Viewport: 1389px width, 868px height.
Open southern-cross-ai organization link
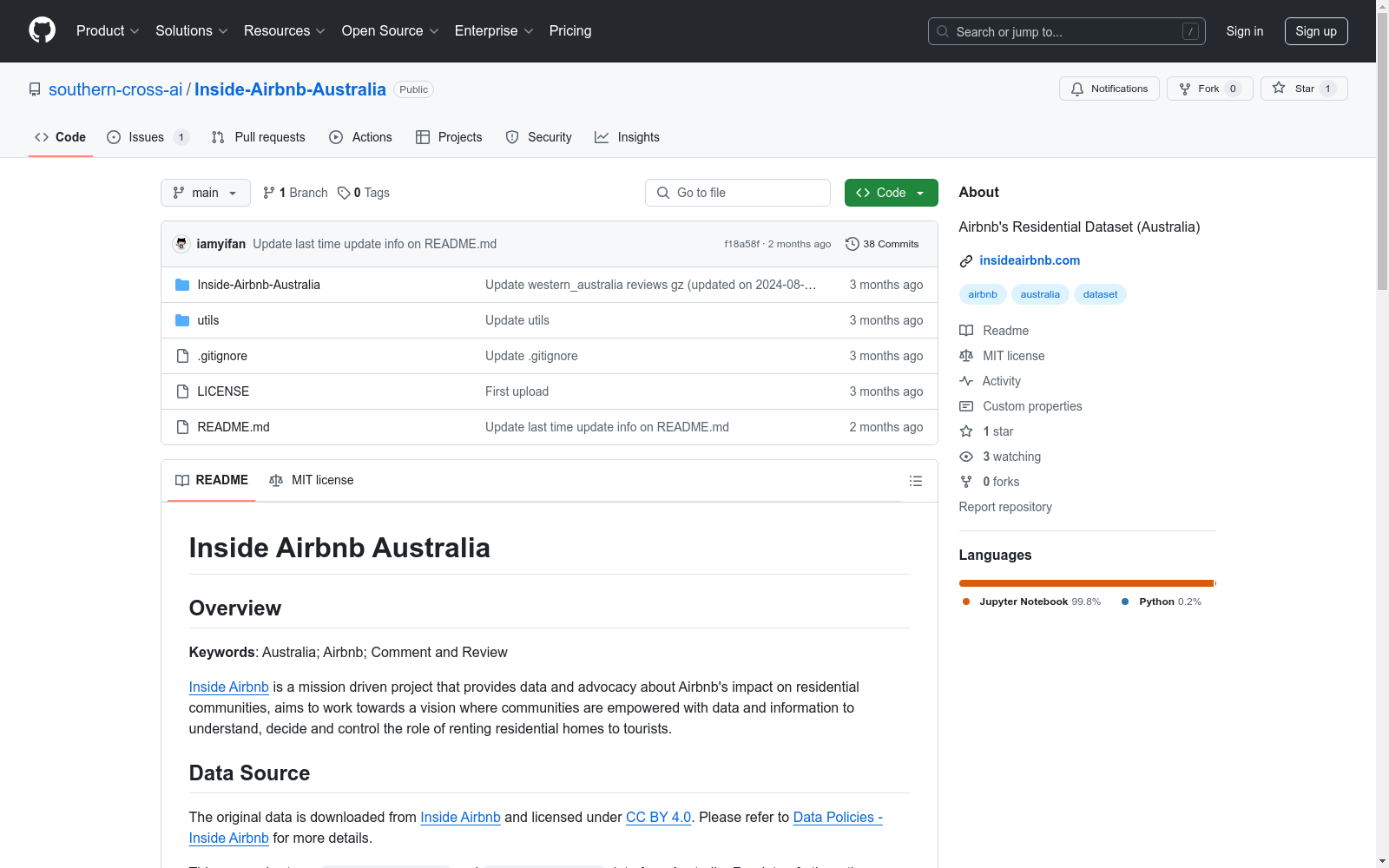[x=115, y=89]
